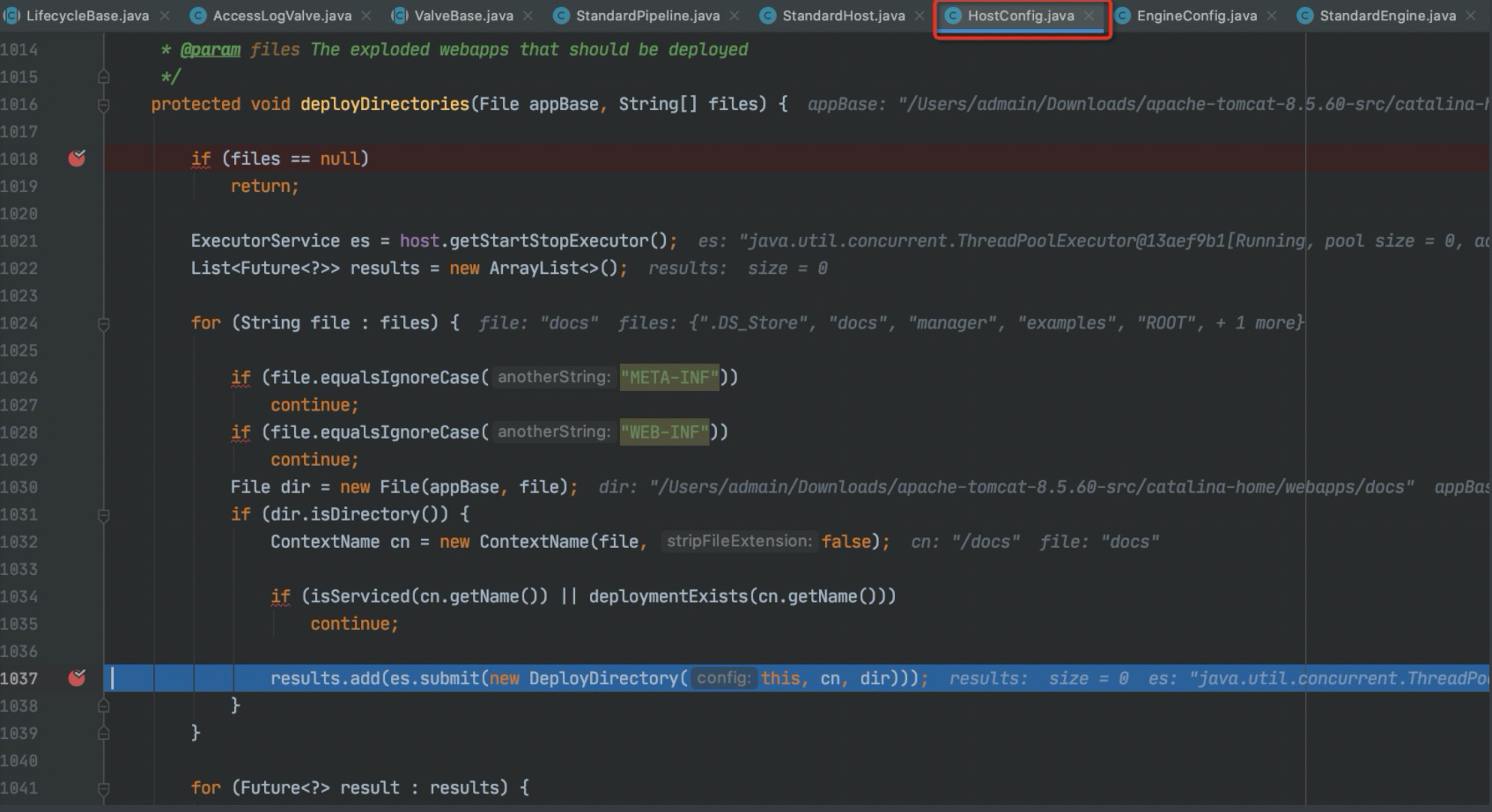Click the "META-INF" string literal
The image size is (1492, 812).
(669, 378)
